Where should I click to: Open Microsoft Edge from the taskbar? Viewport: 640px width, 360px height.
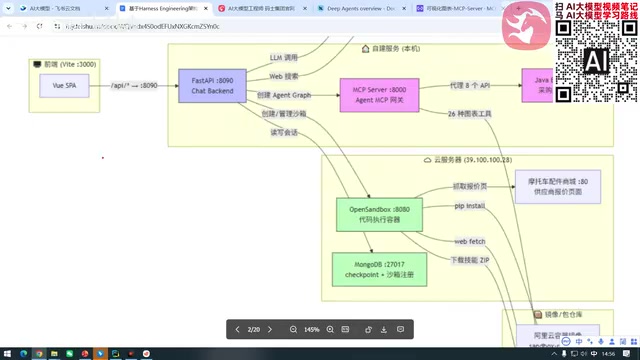click(23, 353)
